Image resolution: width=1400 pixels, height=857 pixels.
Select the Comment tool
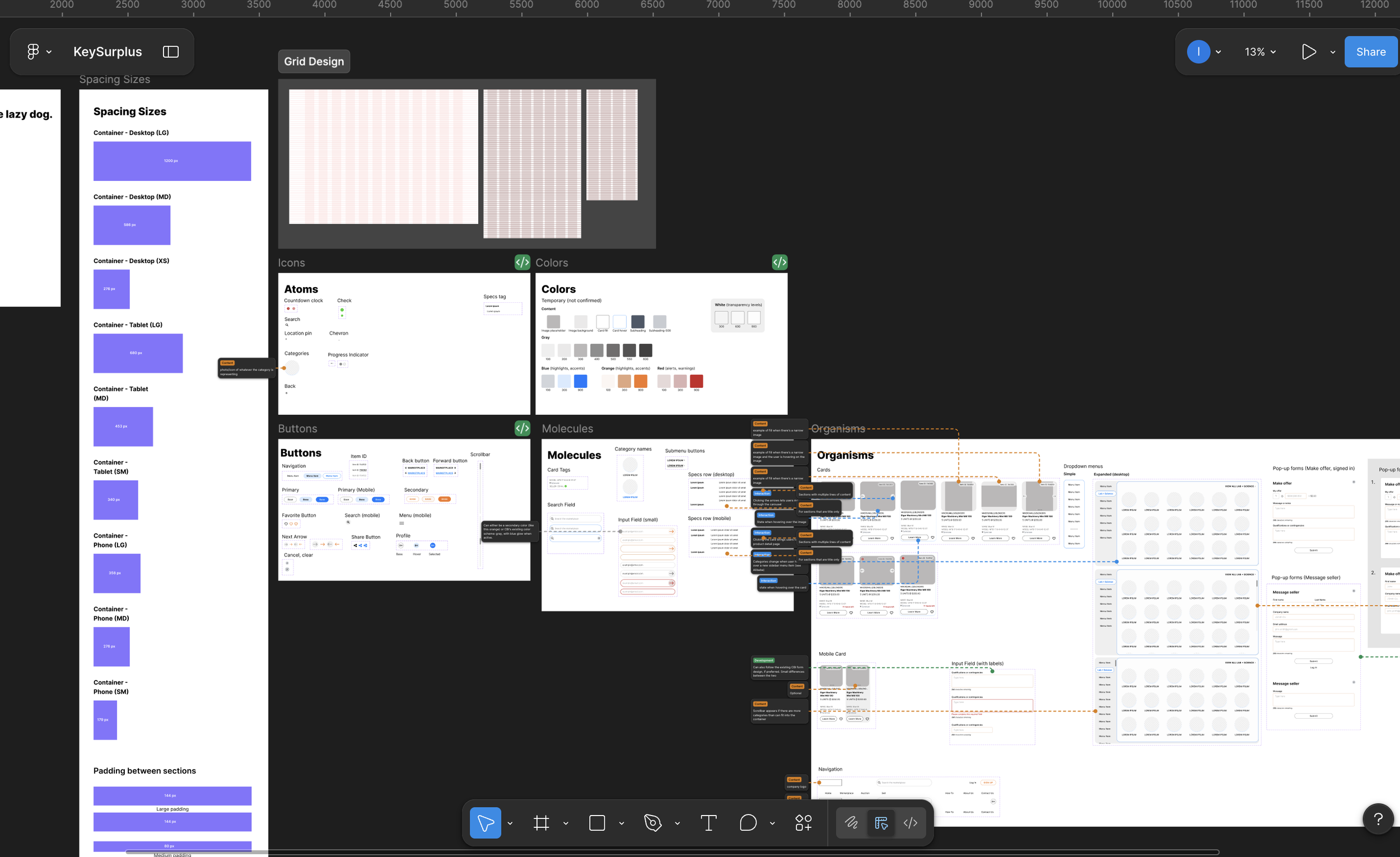pyautogui.click(x=747, y=822)
